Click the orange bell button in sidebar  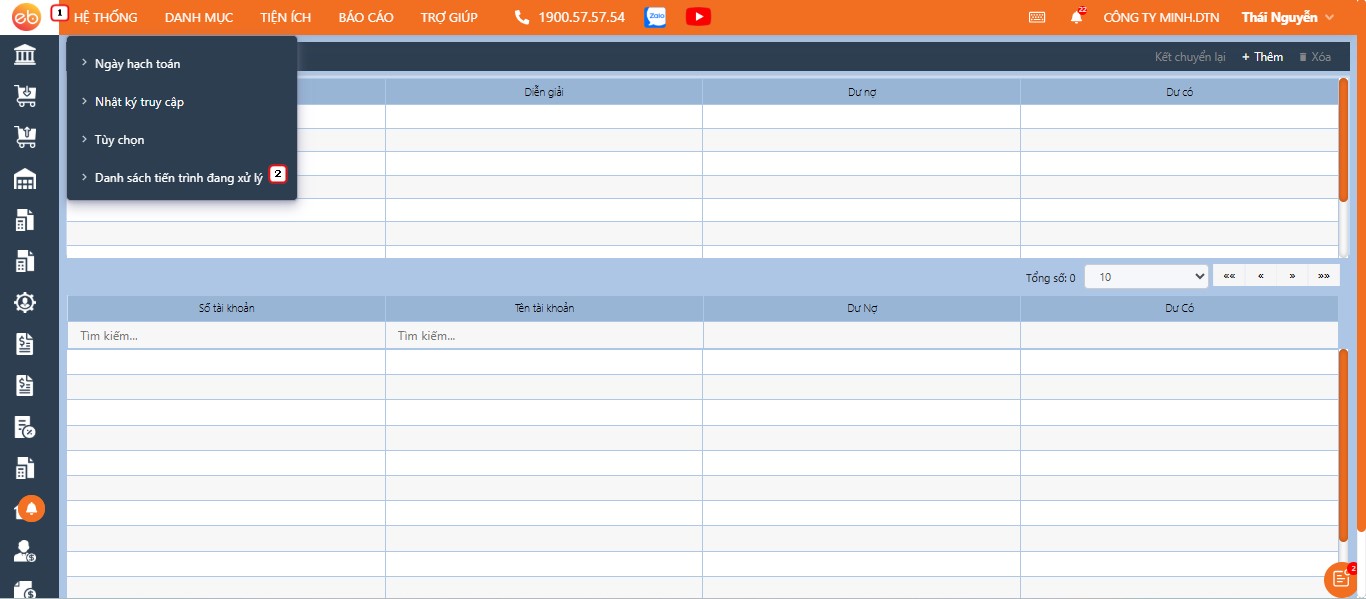tap(31, 509)
